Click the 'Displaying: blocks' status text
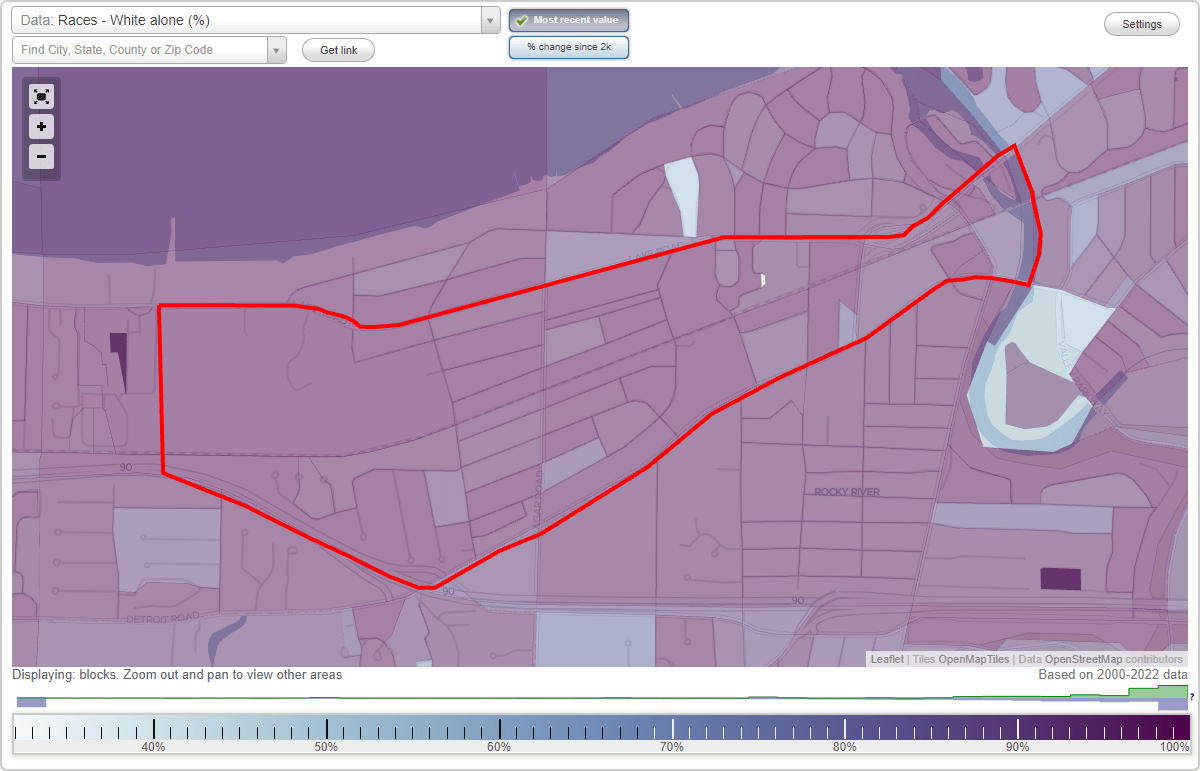Viewport: 1200px width, 771px height. pyautogui.click(x=177, y=675)
